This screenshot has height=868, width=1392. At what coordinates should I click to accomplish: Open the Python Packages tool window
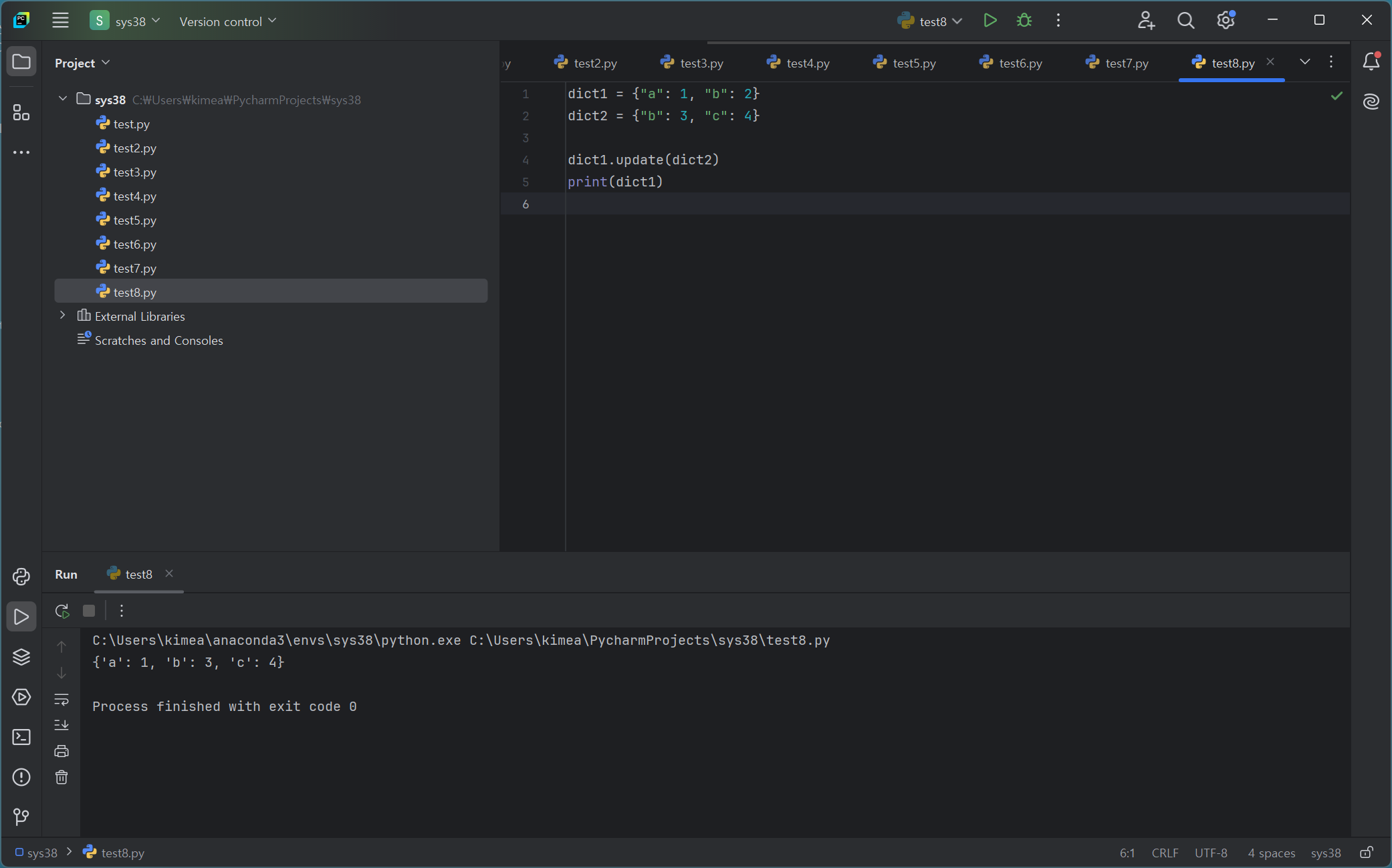click(x=21, y=657)
